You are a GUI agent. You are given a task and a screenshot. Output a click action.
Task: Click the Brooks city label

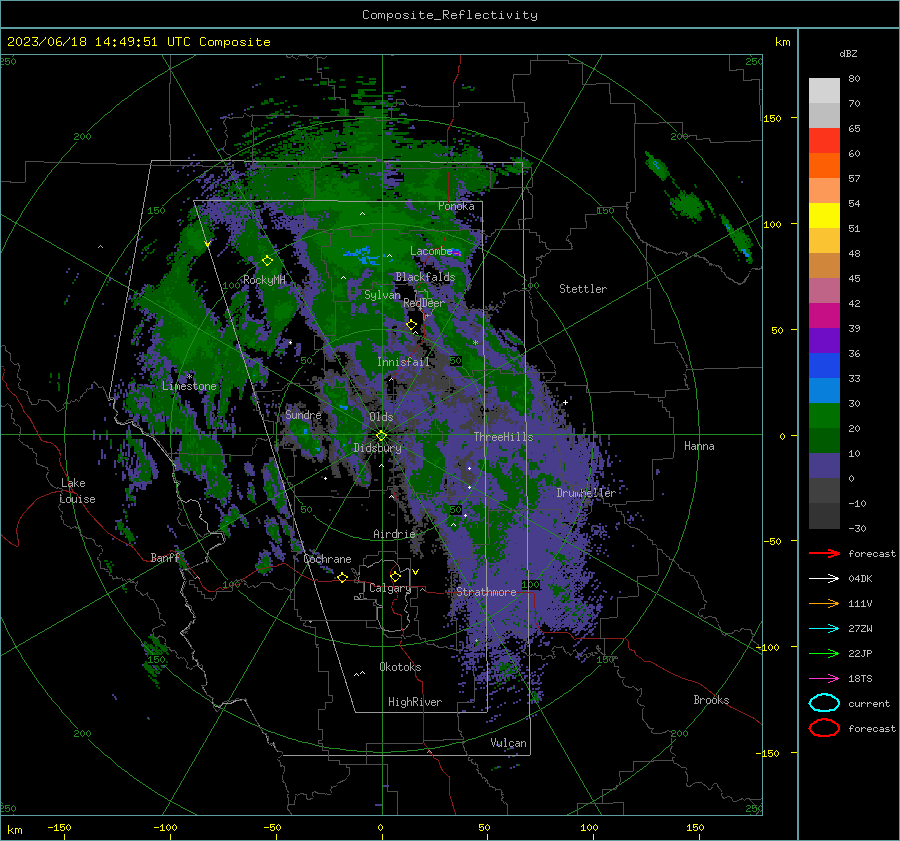point(711,700)
